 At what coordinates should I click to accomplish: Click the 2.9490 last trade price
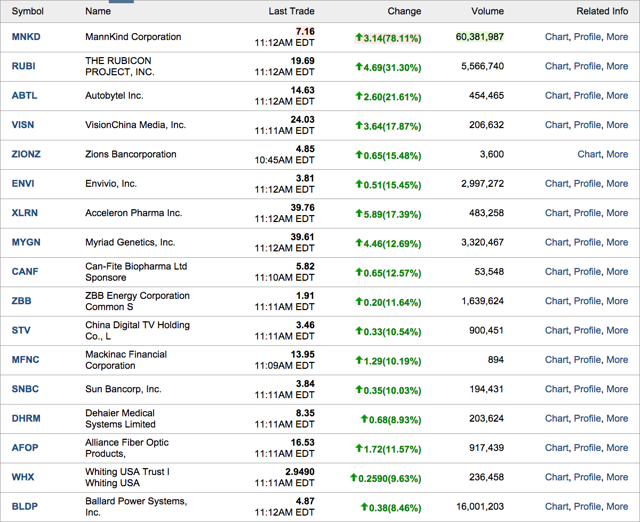pyautogui.click(x=300, y=472)
